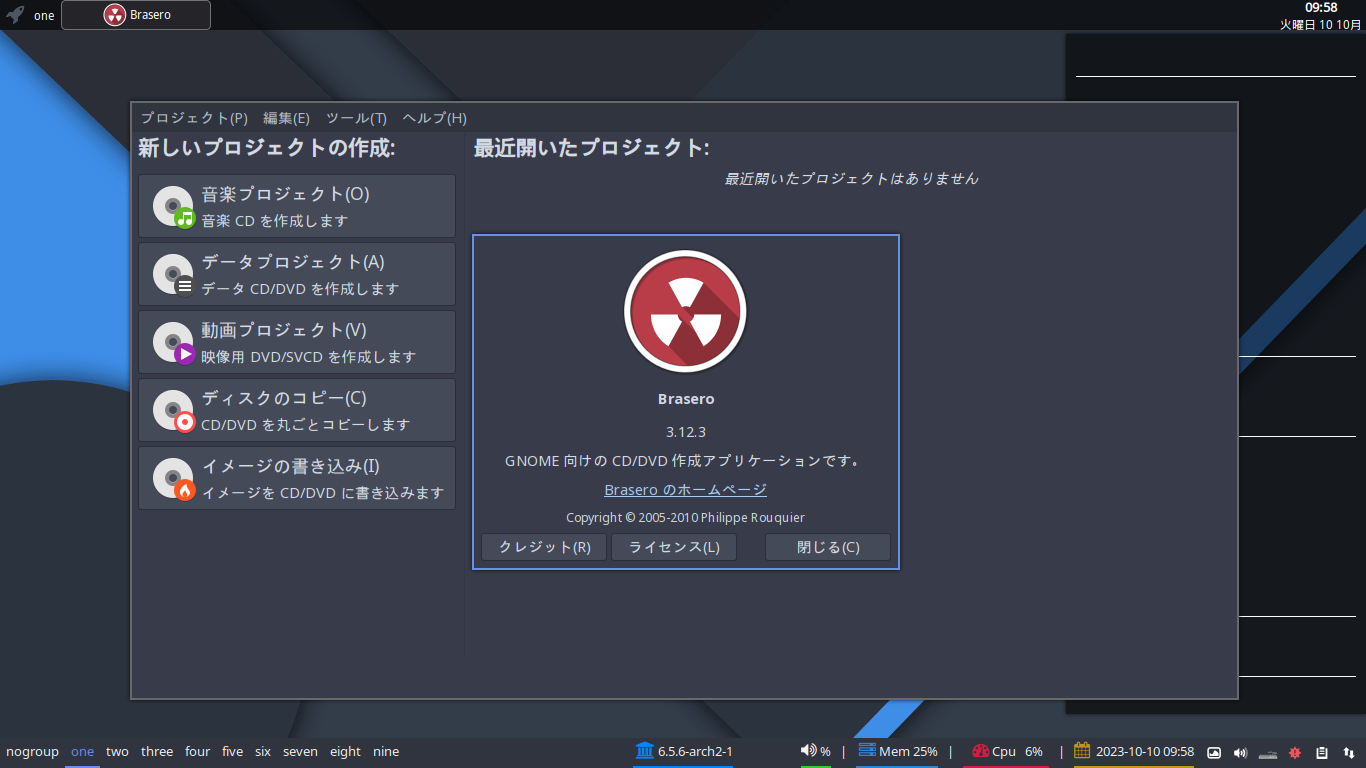
Task: Click the burn image flame disc icon
Action: [x=173, y=478]
